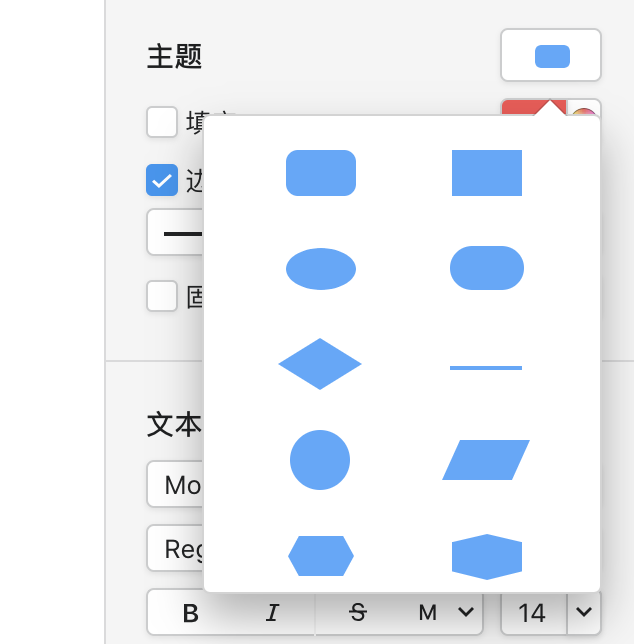Pick the diamond shape
Screen dimensions: 634x644
[x=320, y=364]
